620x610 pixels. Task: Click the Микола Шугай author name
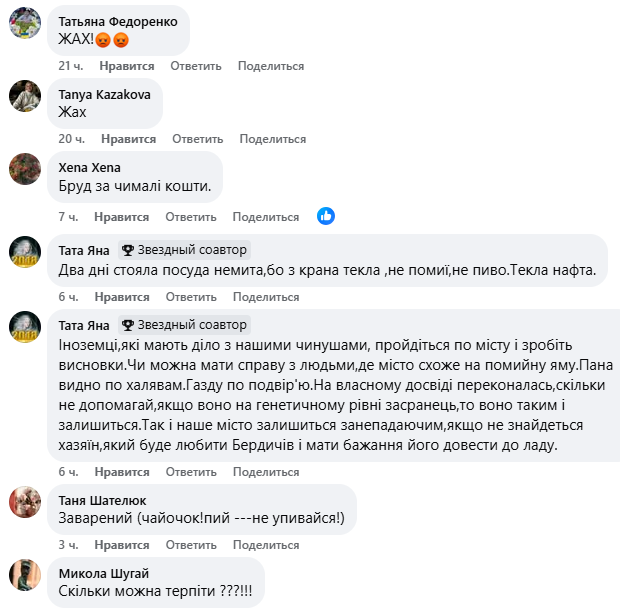coord(102,573)
